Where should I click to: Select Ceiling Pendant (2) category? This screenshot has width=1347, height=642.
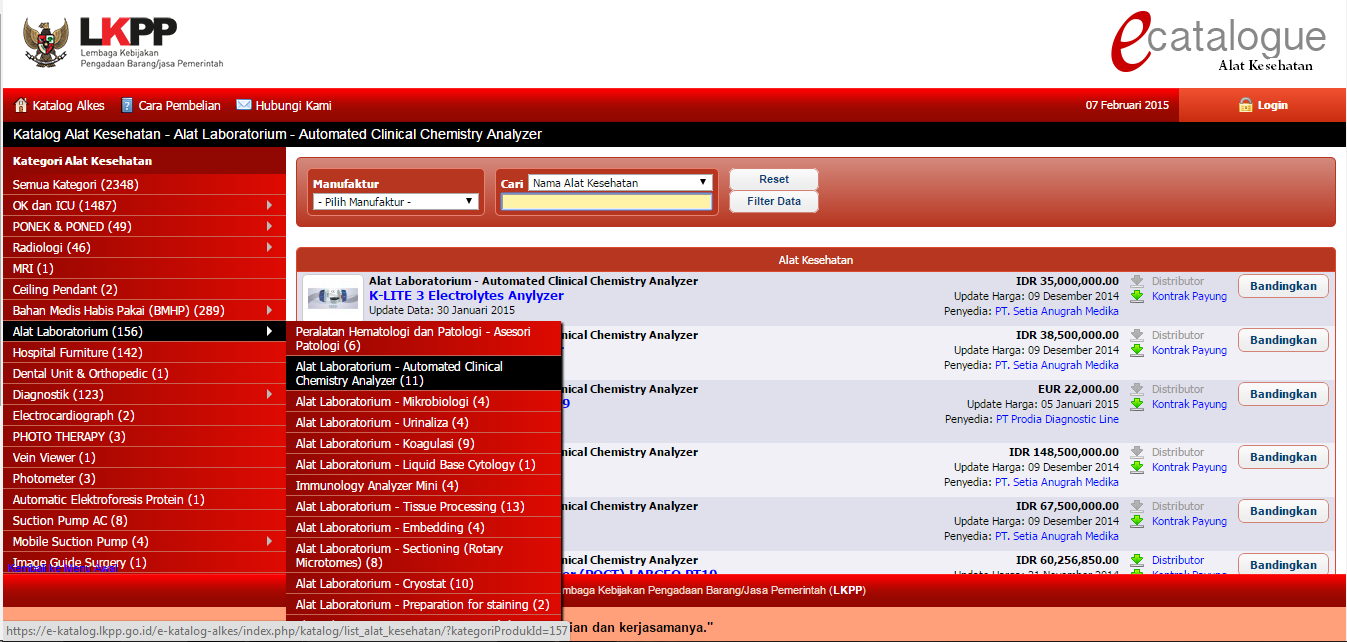click(x=144, y=289)
